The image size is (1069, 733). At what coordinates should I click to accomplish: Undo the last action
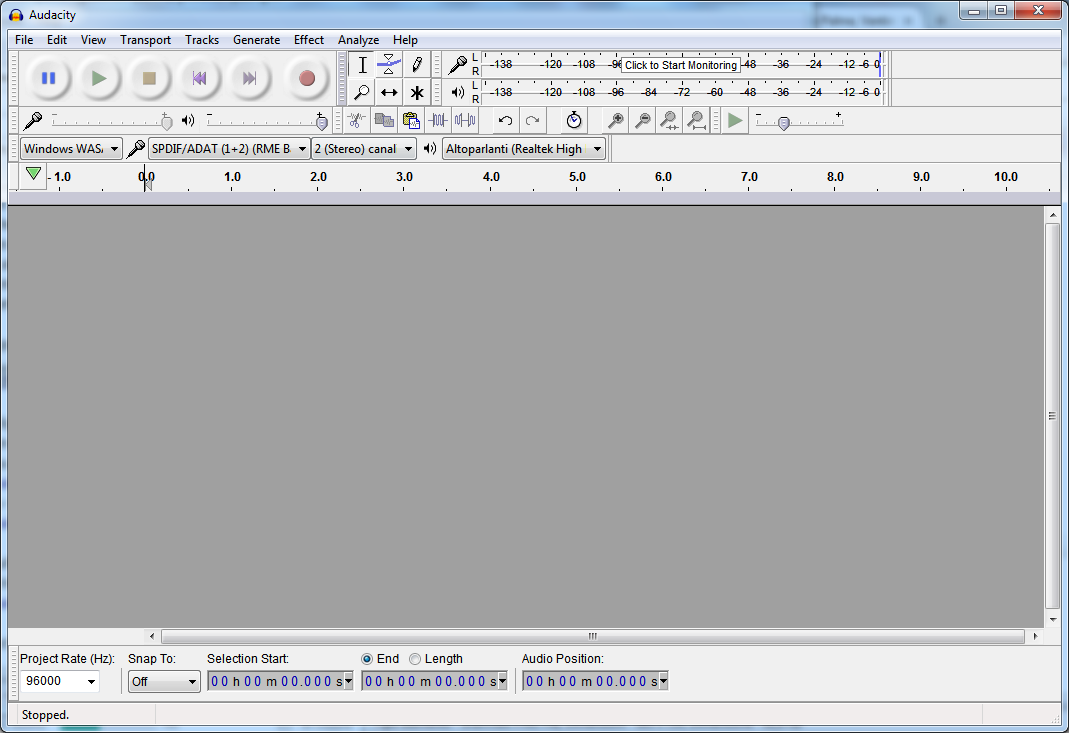[x=505, y=121]
